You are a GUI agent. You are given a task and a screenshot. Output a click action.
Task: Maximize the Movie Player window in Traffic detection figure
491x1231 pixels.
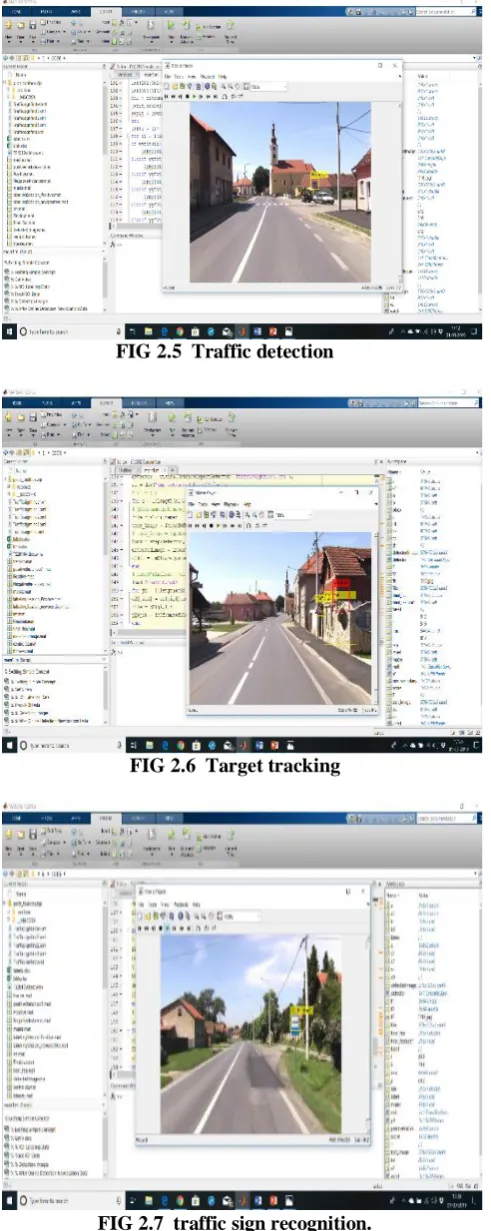pyautogui.click(x=379, y=64)
